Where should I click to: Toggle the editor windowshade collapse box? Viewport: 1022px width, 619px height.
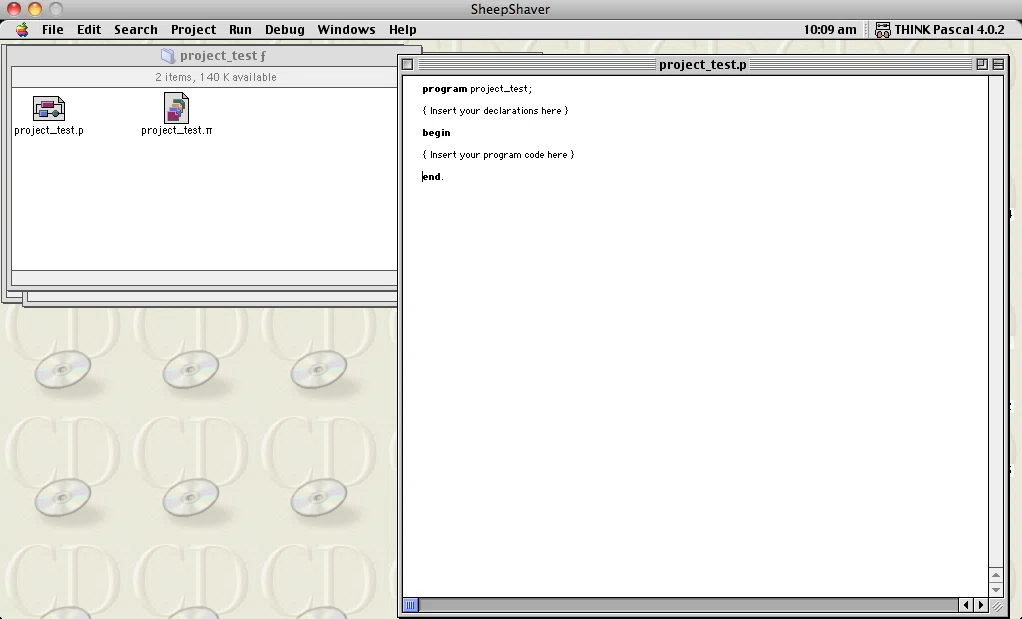click(998, 64)
